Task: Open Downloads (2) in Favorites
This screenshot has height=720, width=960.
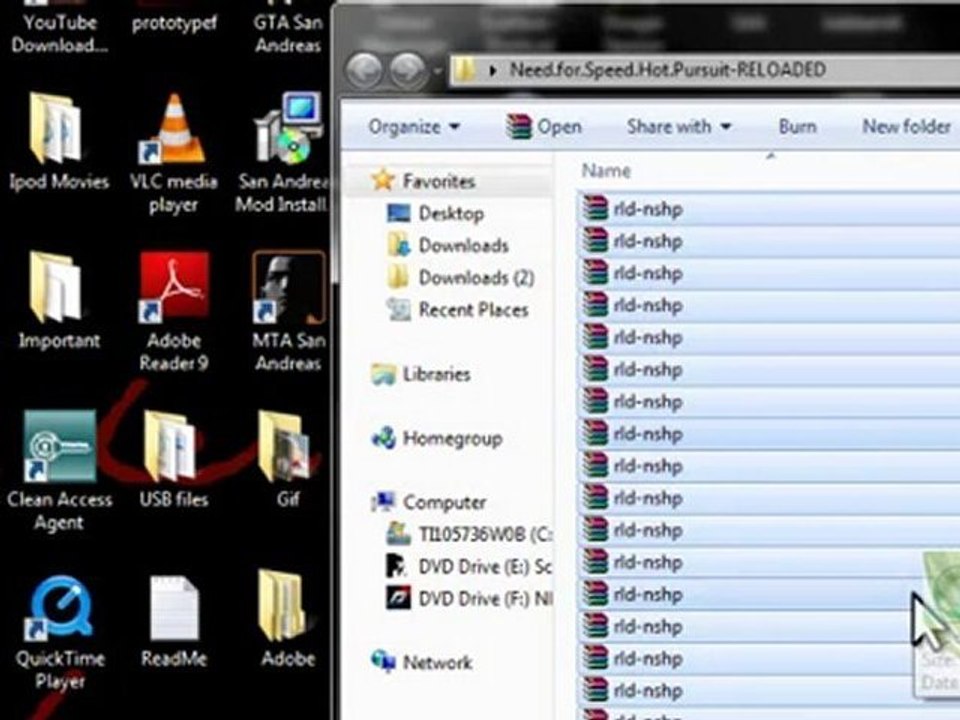Action: point(460,278)
